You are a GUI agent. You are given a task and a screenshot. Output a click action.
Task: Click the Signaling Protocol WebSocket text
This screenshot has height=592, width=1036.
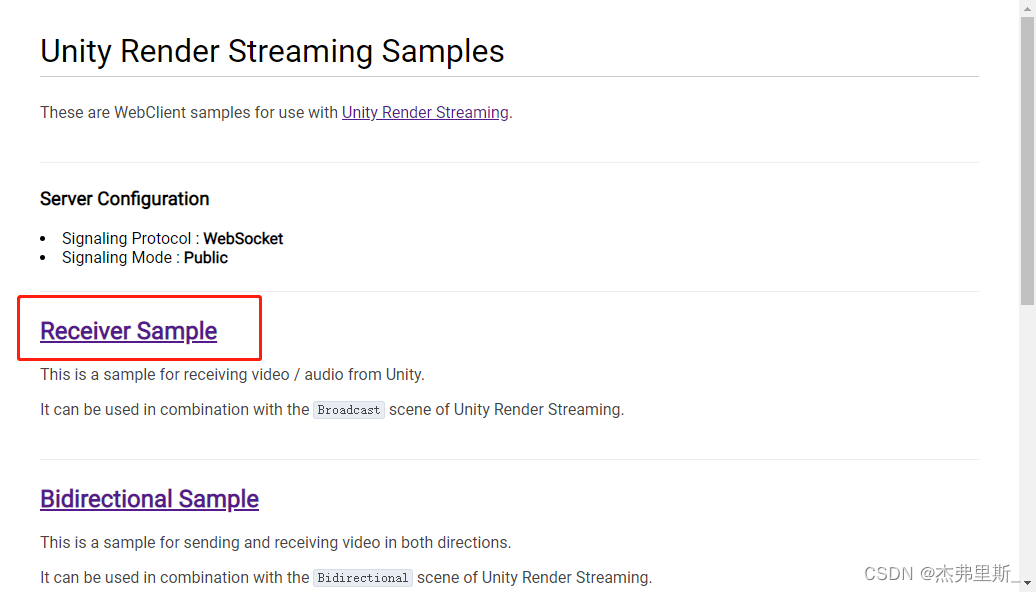172,238
